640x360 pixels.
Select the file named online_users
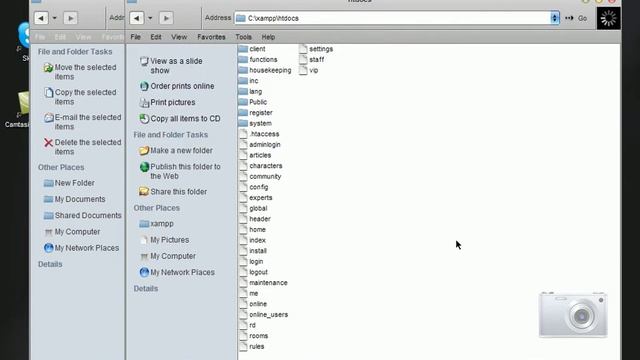coord(269,315)
